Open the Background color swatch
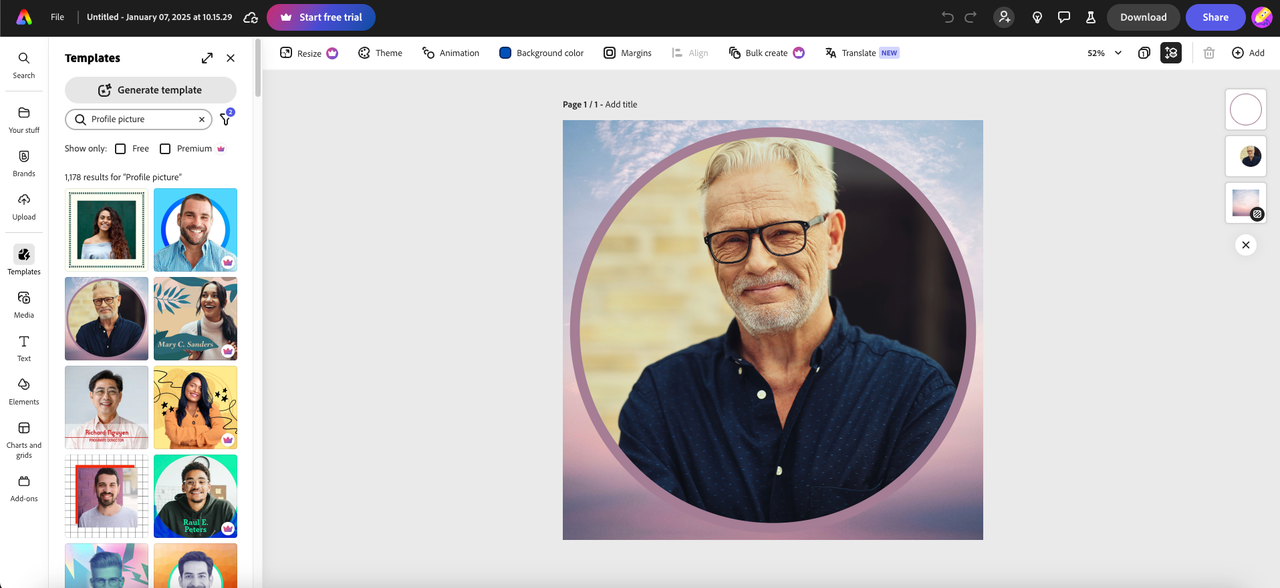Image resolution: width=1280 pixels, height=588 pixels. coord(541,53)
